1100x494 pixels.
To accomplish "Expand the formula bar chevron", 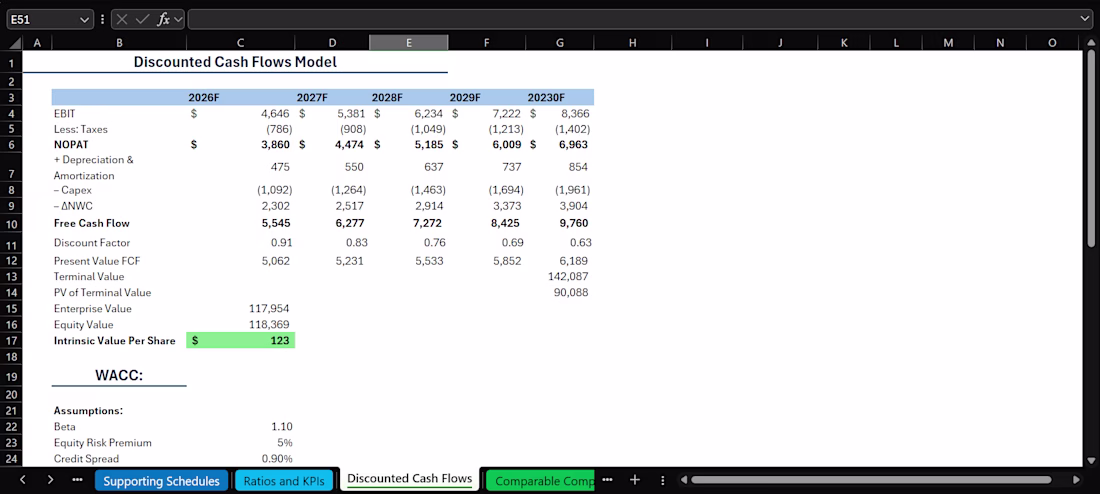I will coord(1085,20).
